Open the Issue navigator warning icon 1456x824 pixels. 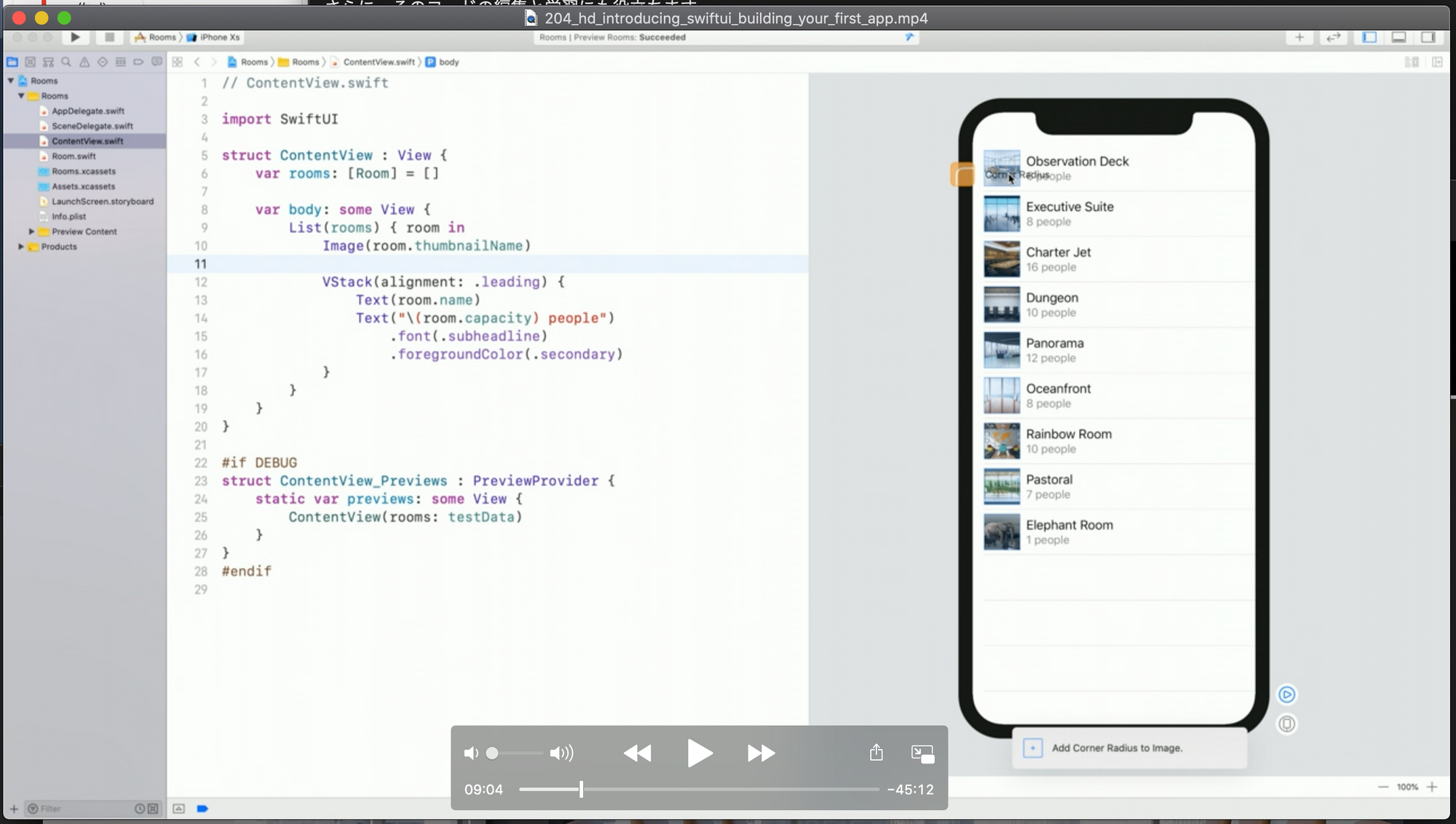coord(84,62)
